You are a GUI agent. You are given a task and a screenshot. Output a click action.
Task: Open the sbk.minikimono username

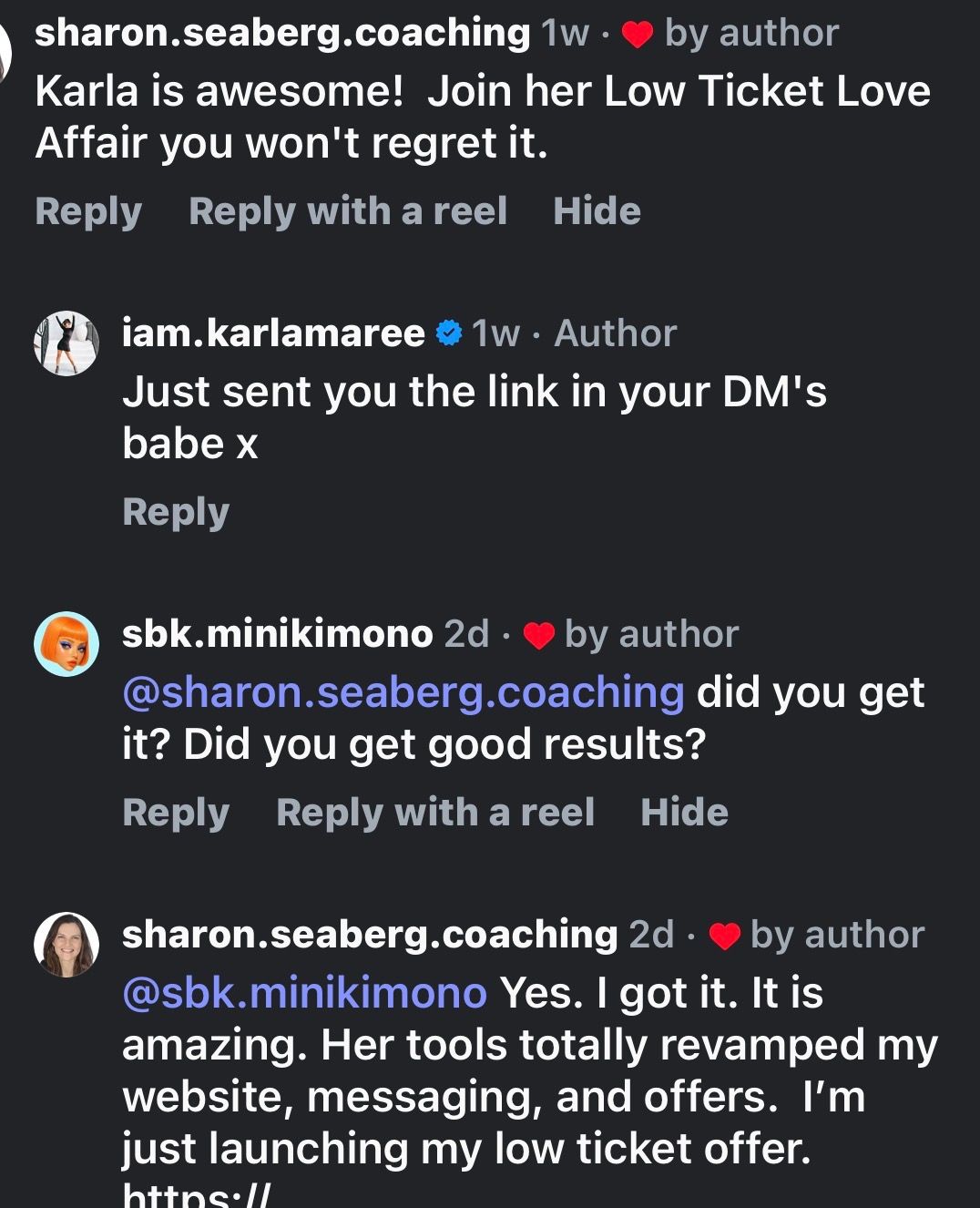click(x=277, y=634)
